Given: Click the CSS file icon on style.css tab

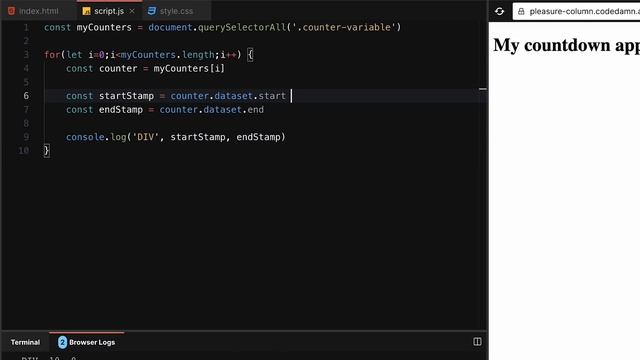Looking at the screenshot, I should 152,11.
